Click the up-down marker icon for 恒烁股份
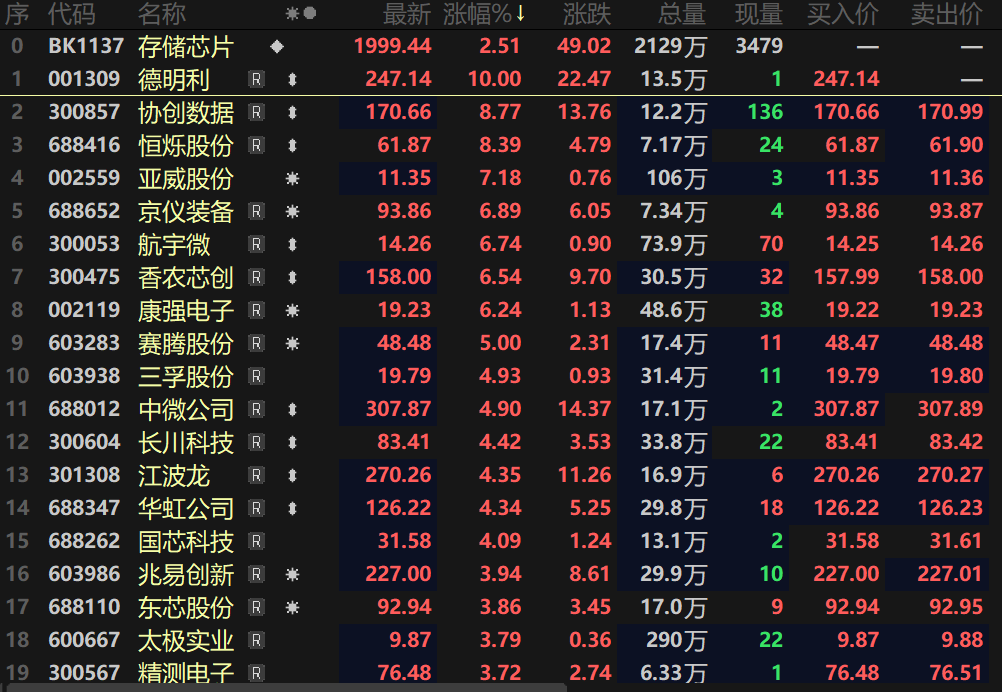The height and width of the screenshot is (692, 1002). tap(292, 146)
